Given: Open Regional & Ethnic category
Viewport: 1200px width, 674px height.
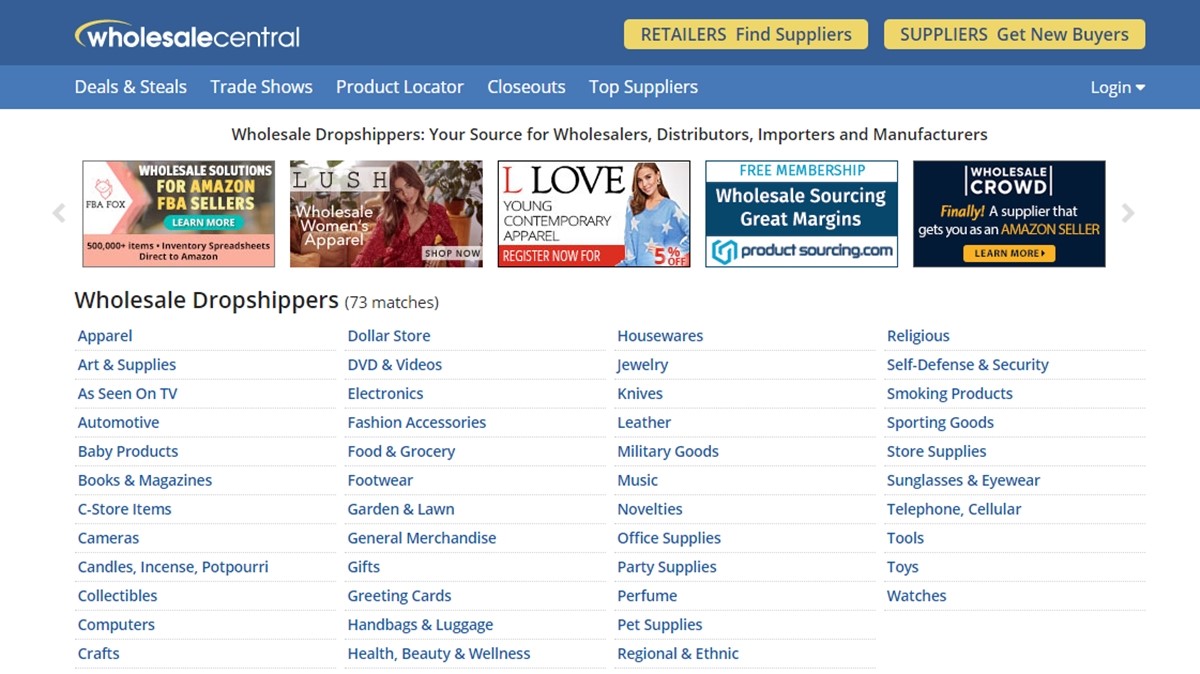Looking at the screenshot, I should [678, 655].
